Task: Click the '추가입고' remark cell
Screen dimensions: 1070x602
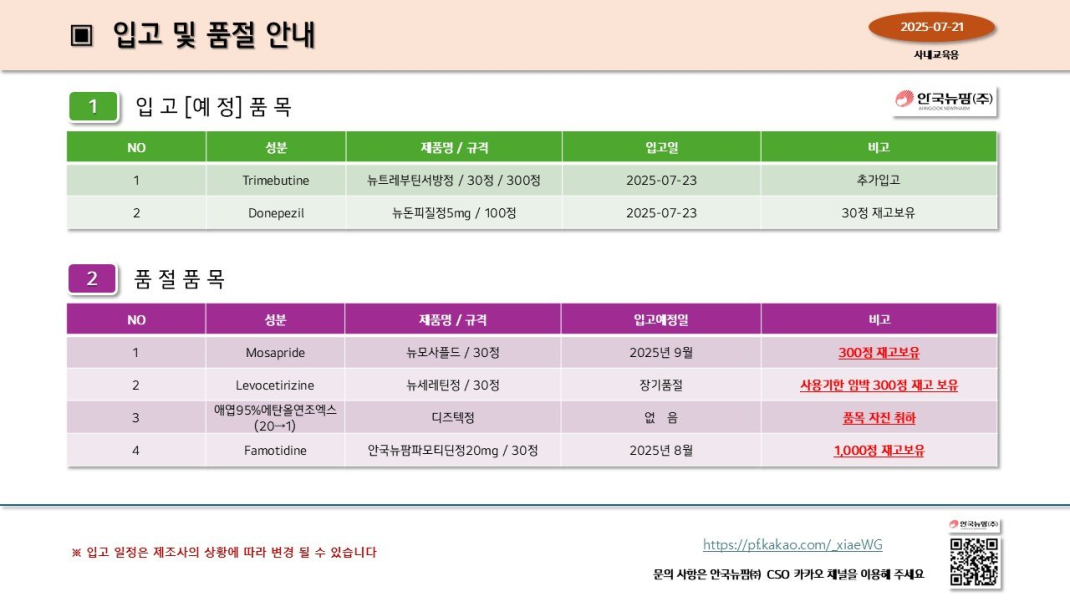Action: pyautogui.click(x=878, y=180)
